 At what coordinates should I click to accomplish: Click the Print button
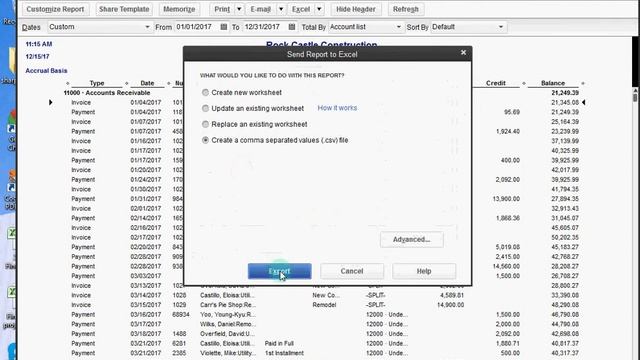click(x=222, y=9)
